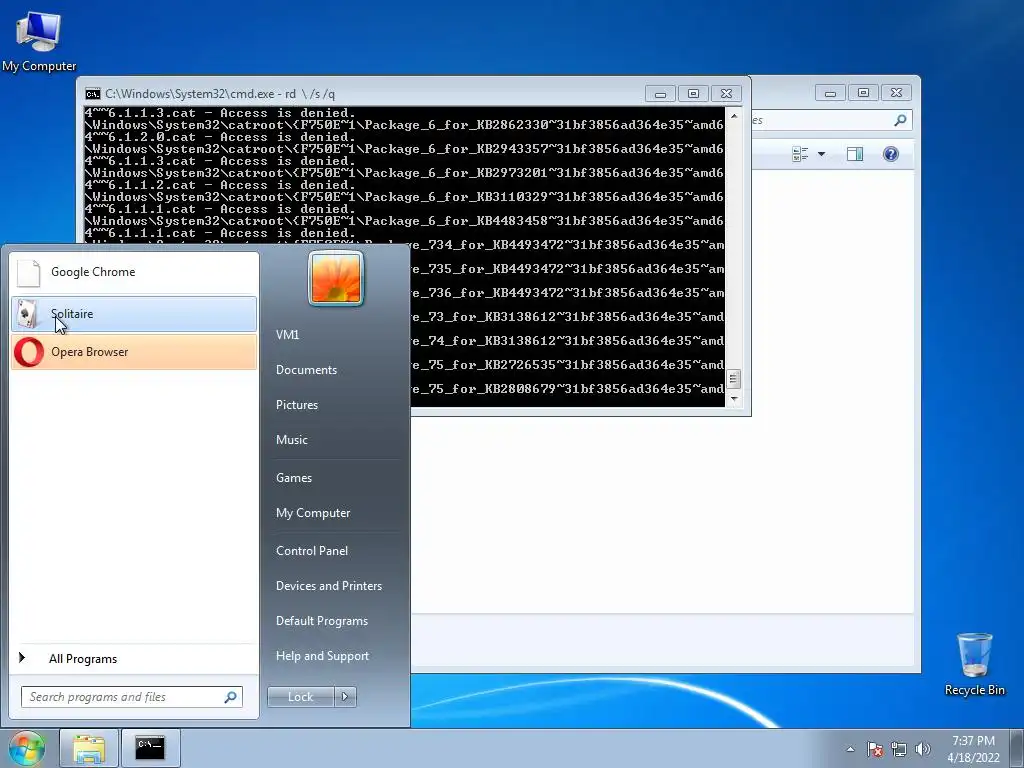Click the Windows Start orb
Image resolution: width=1024 pixels, height=768 pixels.
coord(27,748)
